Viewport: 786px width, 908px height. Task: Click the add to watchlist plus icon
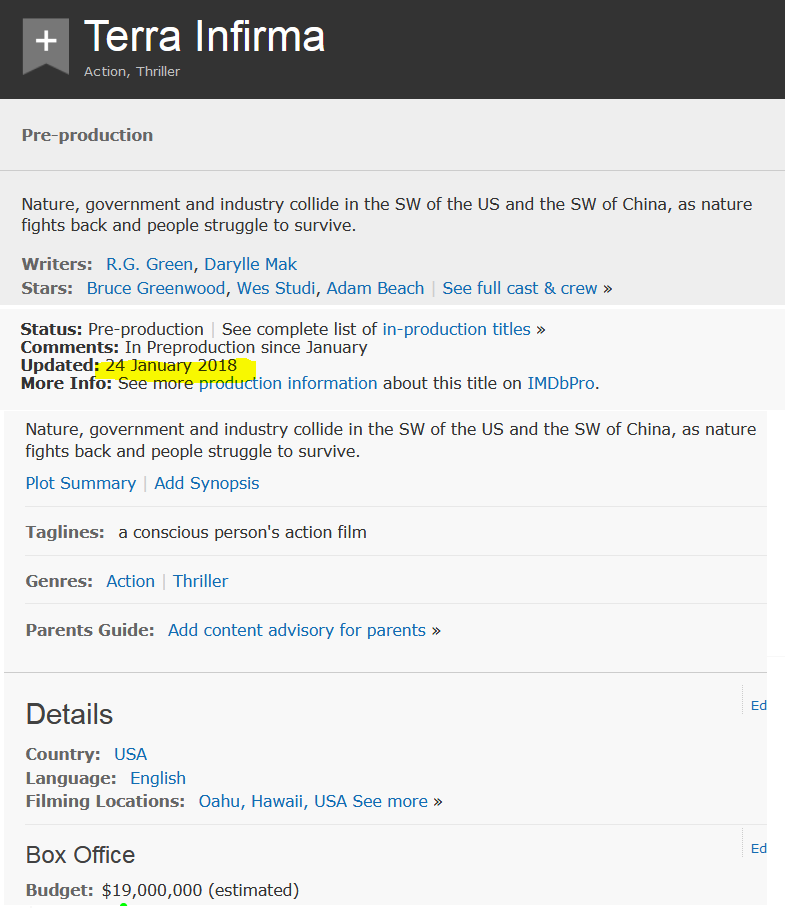46,42
